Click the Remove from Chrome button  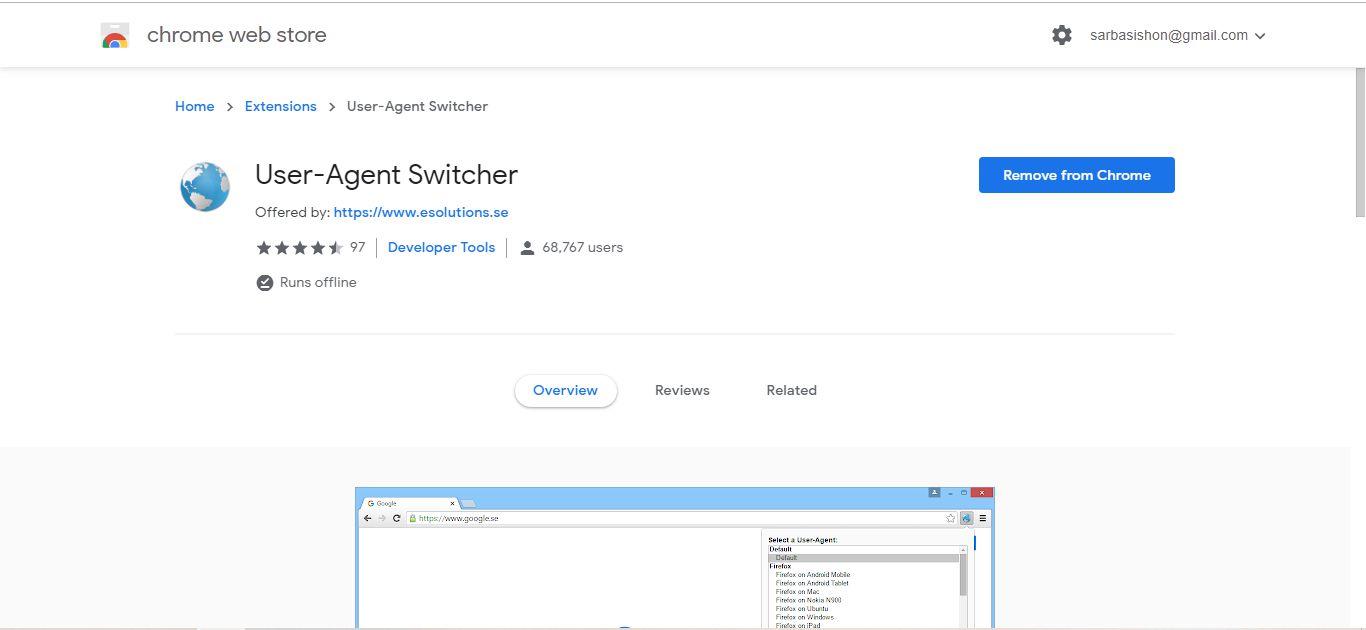pos(1077,175)
